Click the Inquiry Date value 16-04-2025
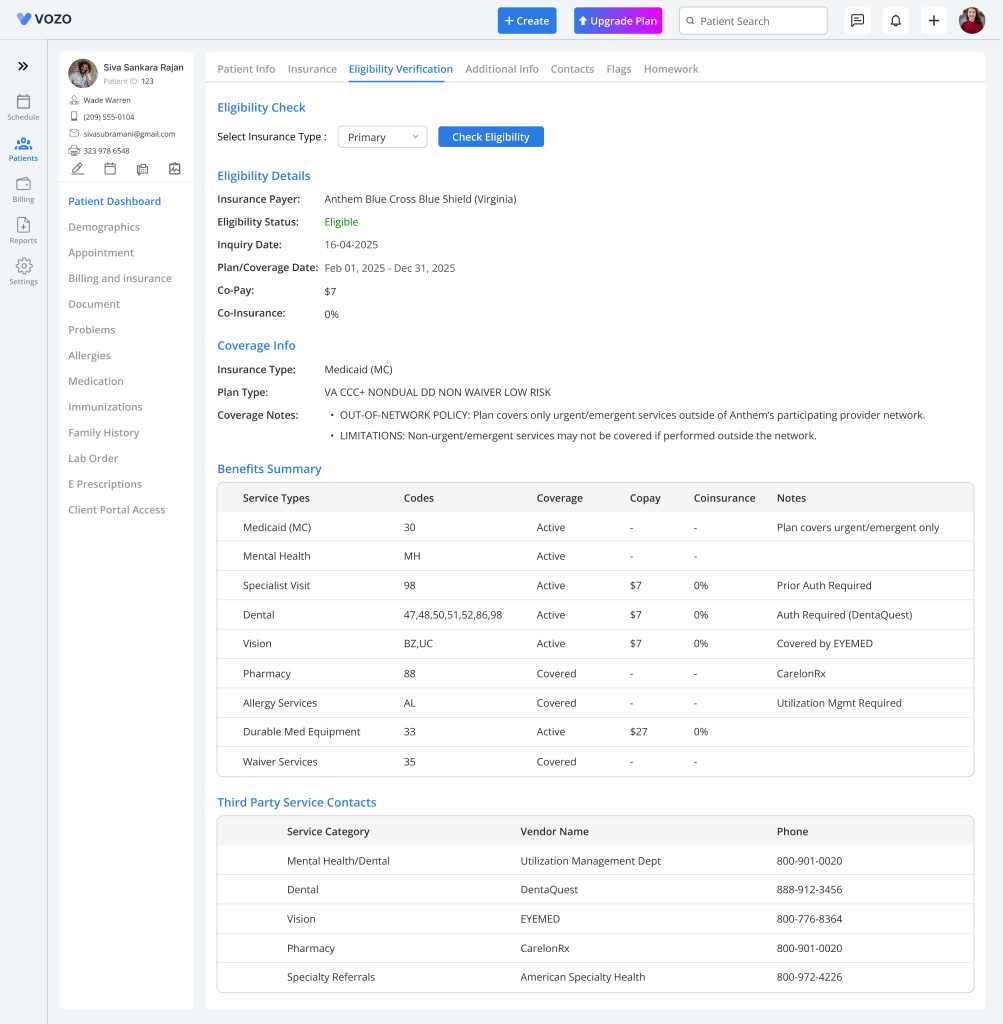The image size is (1003, 1024). coord(351,245)
